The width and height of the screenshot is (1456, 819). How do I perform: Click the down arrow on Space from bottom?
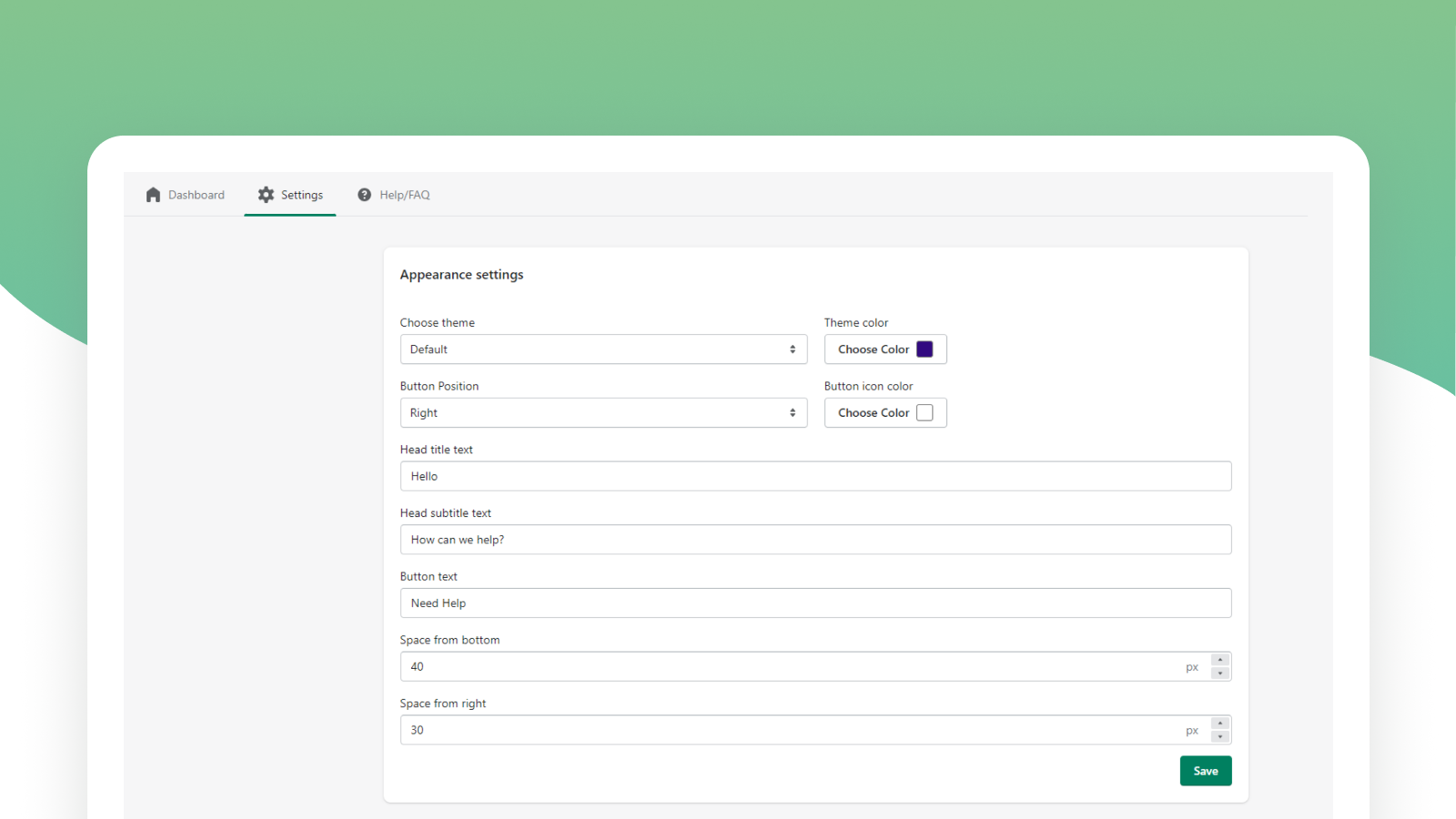(x=1219, y=672)
